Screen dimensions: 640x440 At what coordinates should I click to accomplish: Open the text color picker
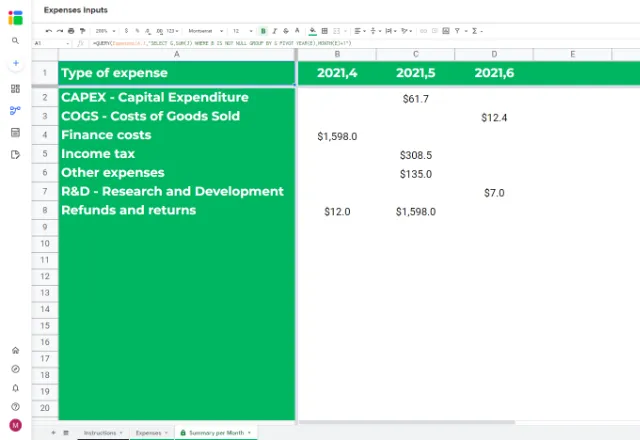pos(297,31)
